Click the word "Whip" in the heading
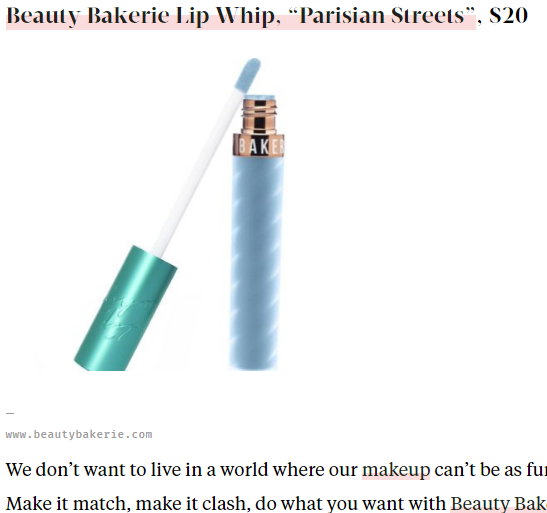Screen dimensions: 547x513 (245, 16)
